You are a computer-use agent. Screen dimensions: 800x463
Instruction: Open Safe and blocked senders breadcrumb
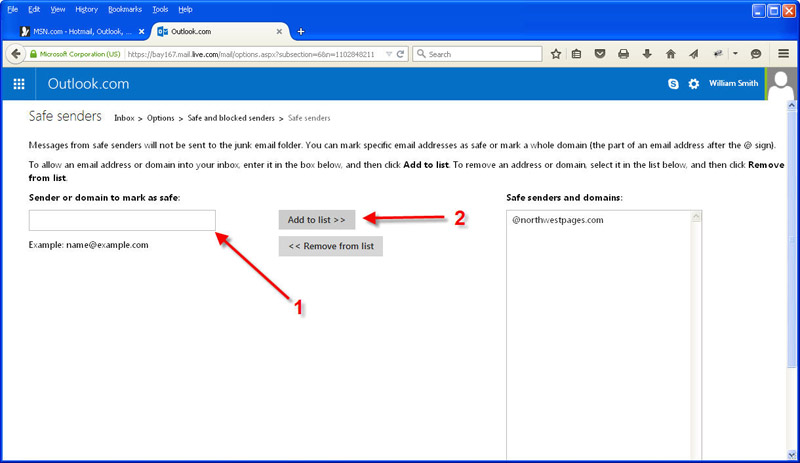[231, 118]
